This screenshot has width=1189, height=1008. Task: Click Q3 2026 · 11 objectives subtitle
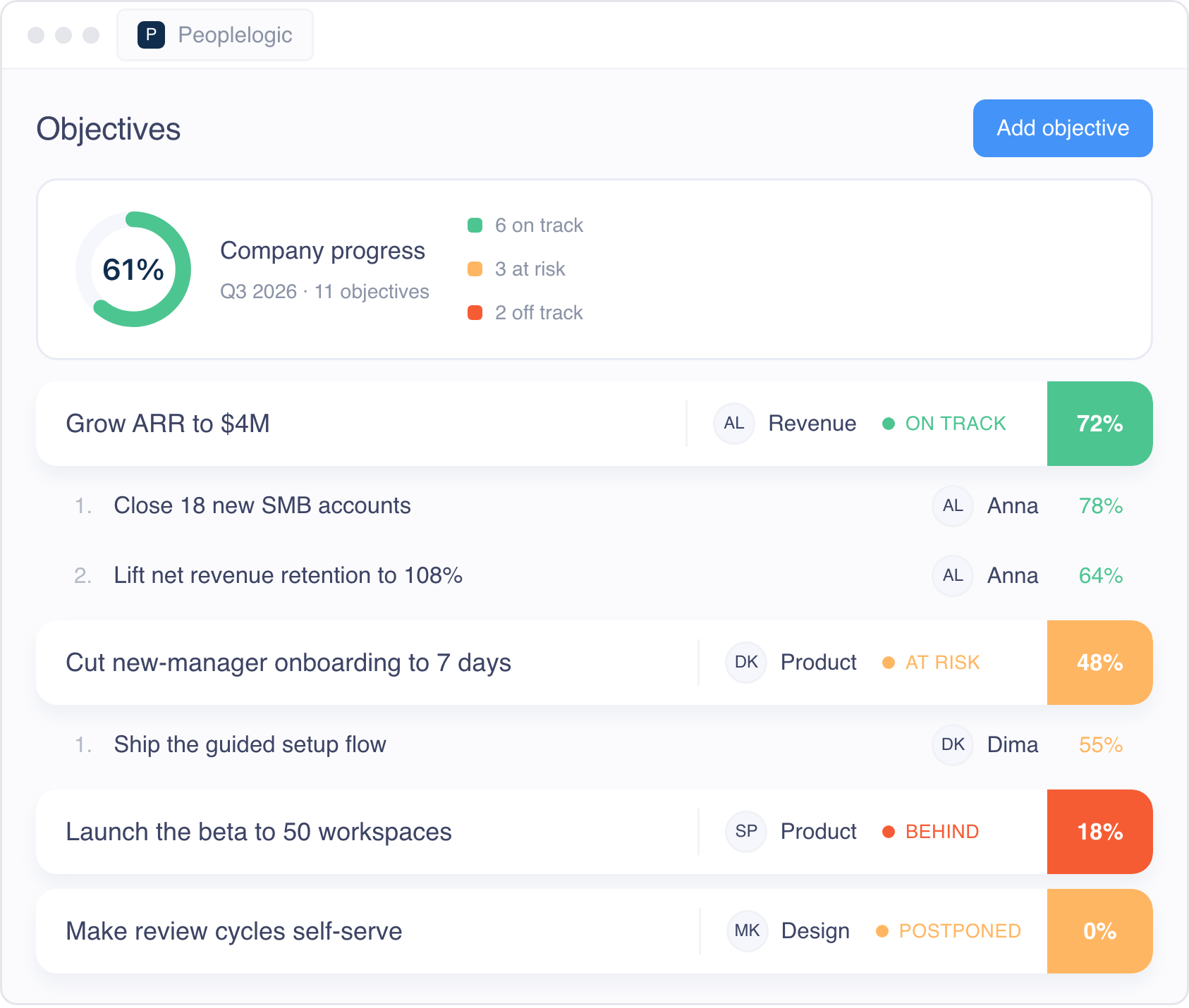click(x=324, y=292)
